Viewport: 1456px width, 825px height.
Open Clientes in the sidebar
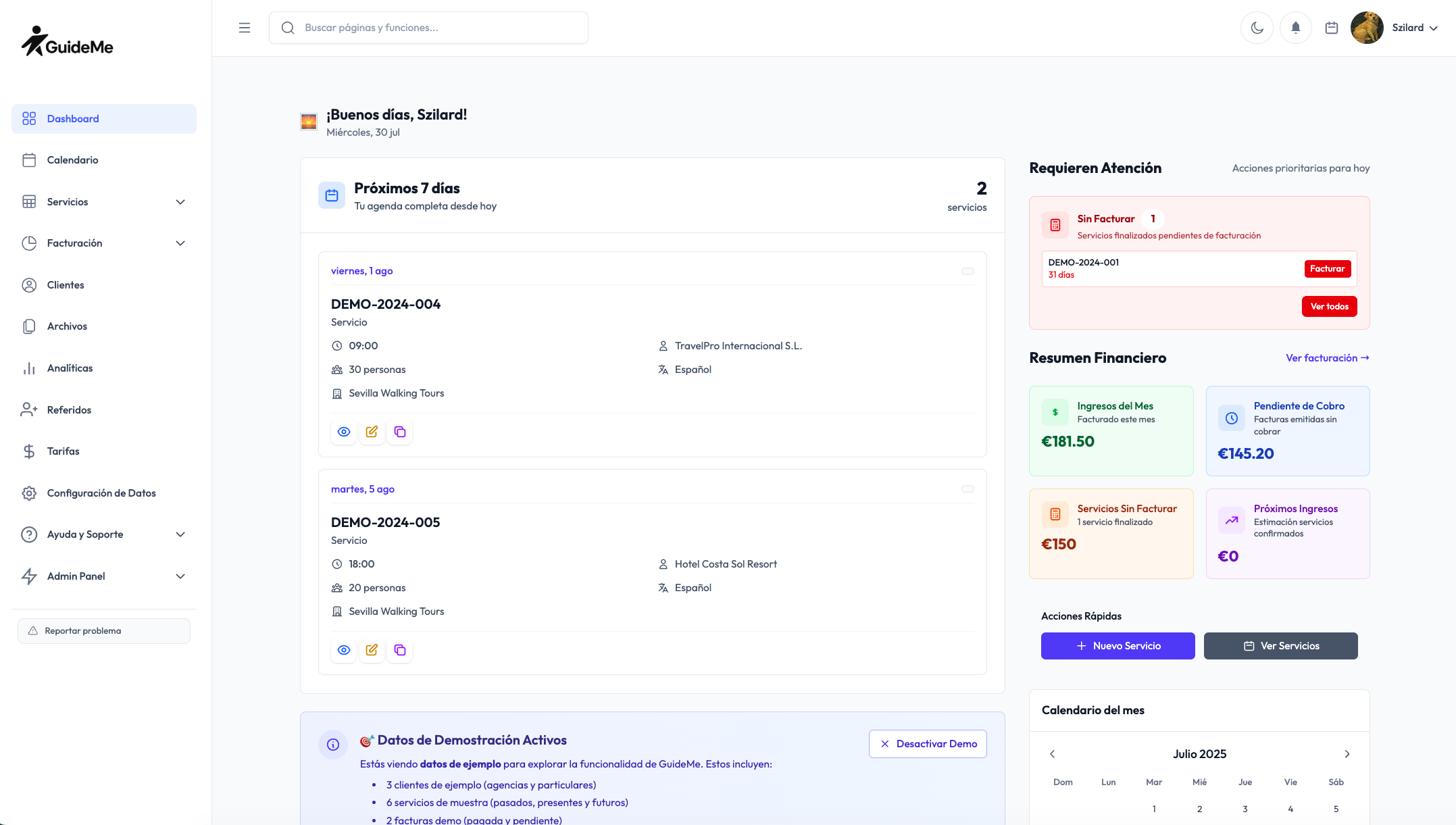tap(104, 285)
